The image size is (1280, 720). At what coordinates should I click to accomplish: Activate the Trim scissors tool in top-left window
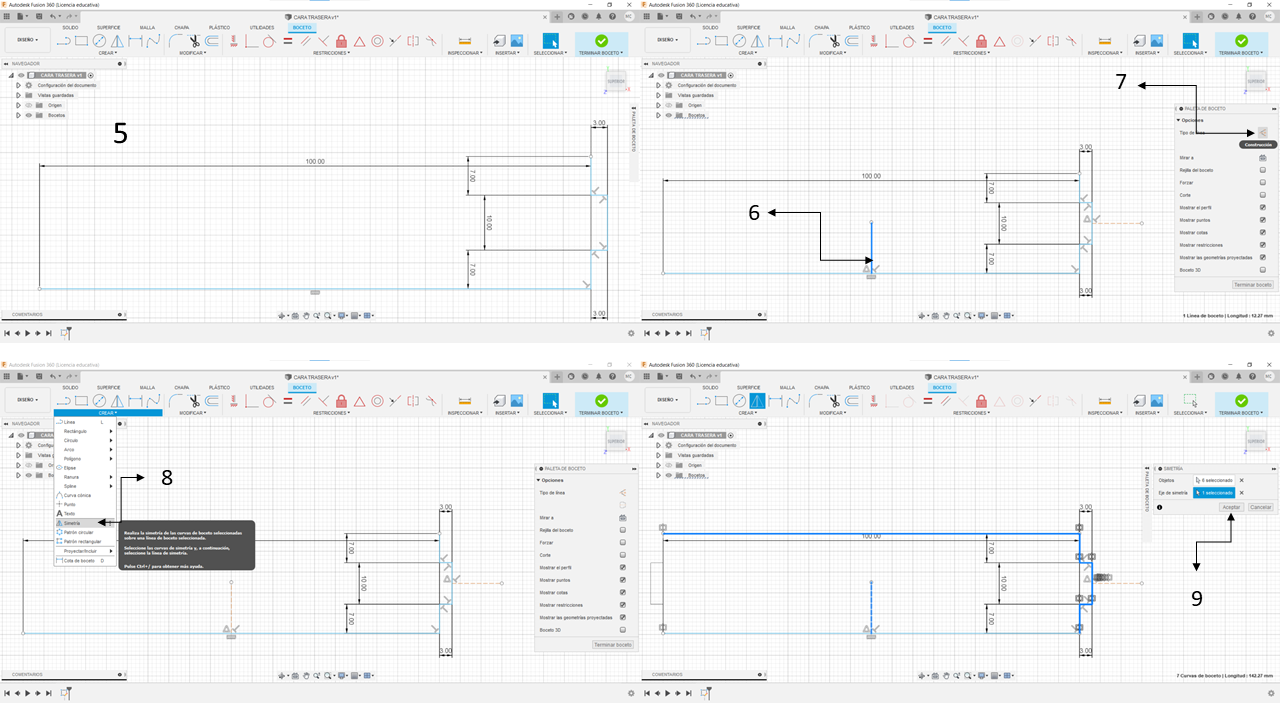pyautogui.click(x=194, y=41)
